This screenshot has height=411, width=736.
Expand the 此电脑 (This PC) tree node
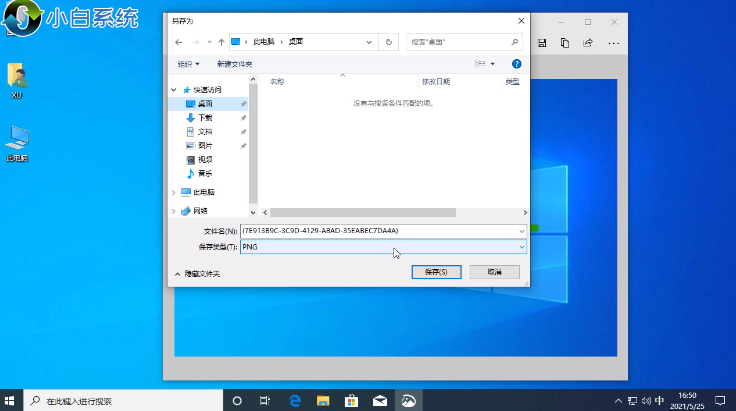pos(175,192)
